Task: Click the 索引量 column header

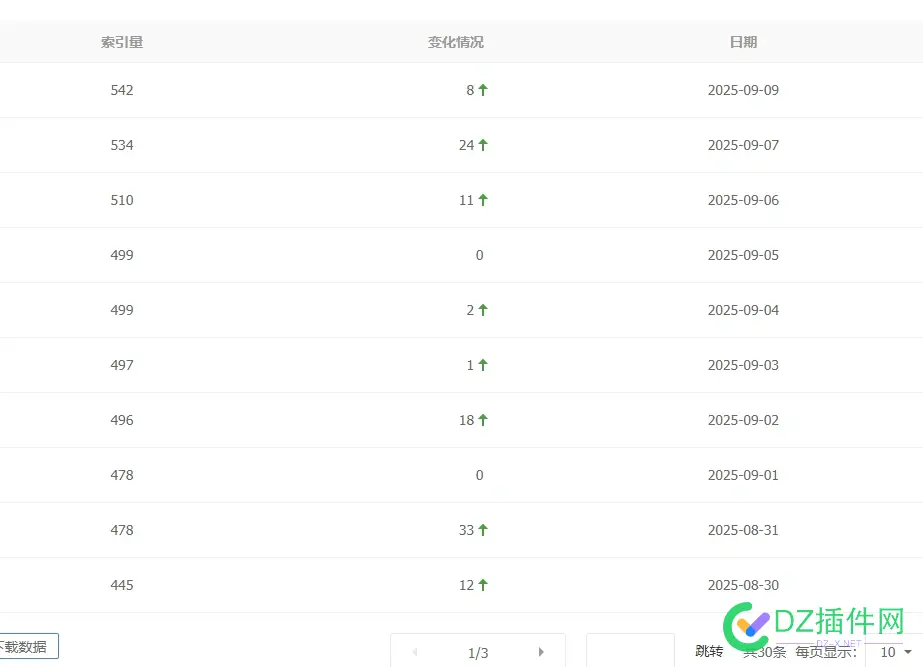Action: [122, 42]
